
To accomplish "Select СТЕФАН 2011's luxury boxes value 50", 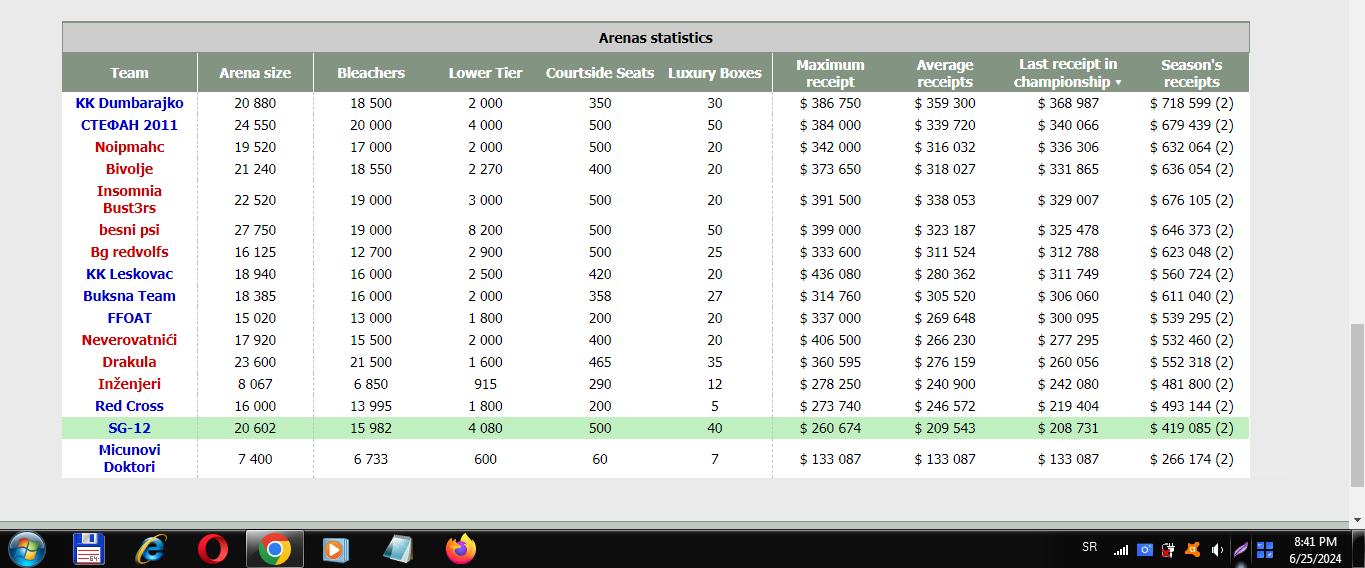I will click(x=715, y=125).
